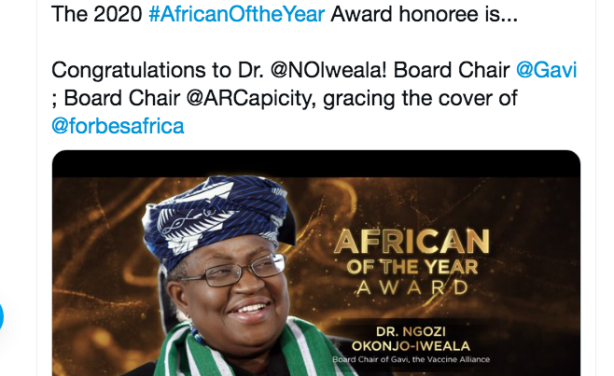
Task: Click the AWARD word in the banner
Action: 412,288
